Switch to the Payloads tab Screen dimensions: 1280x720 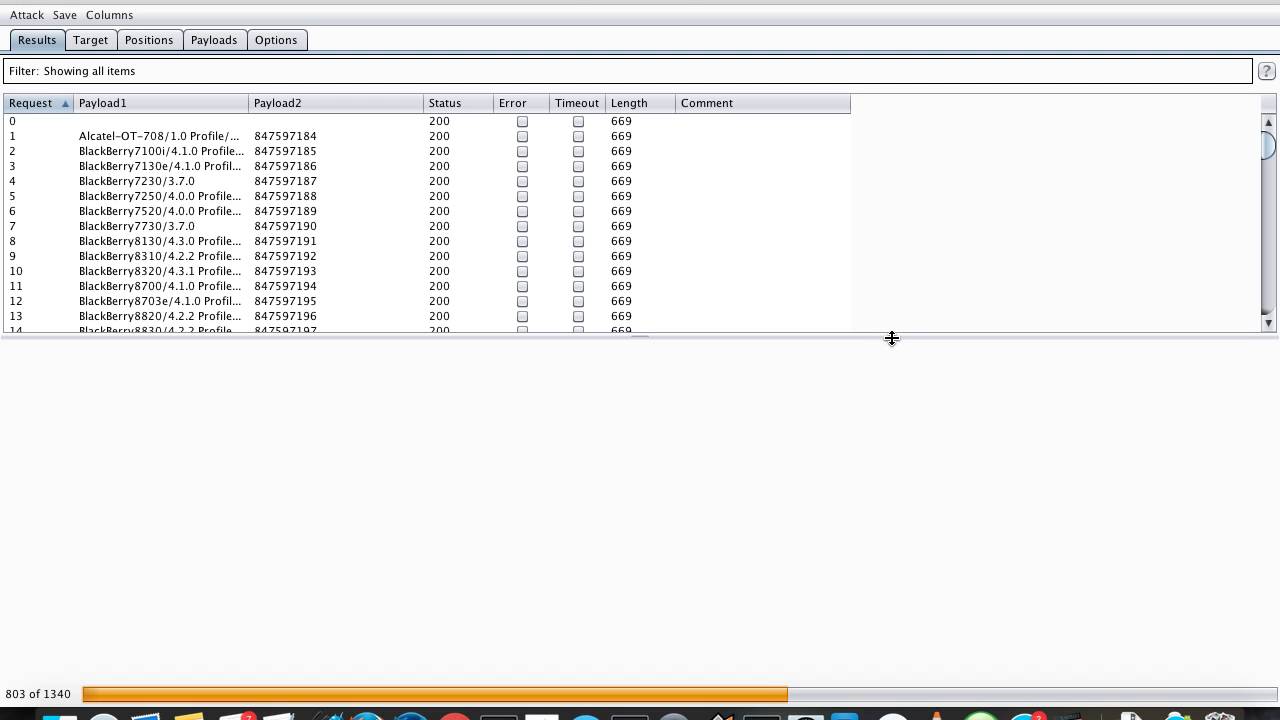pos(214,40)
